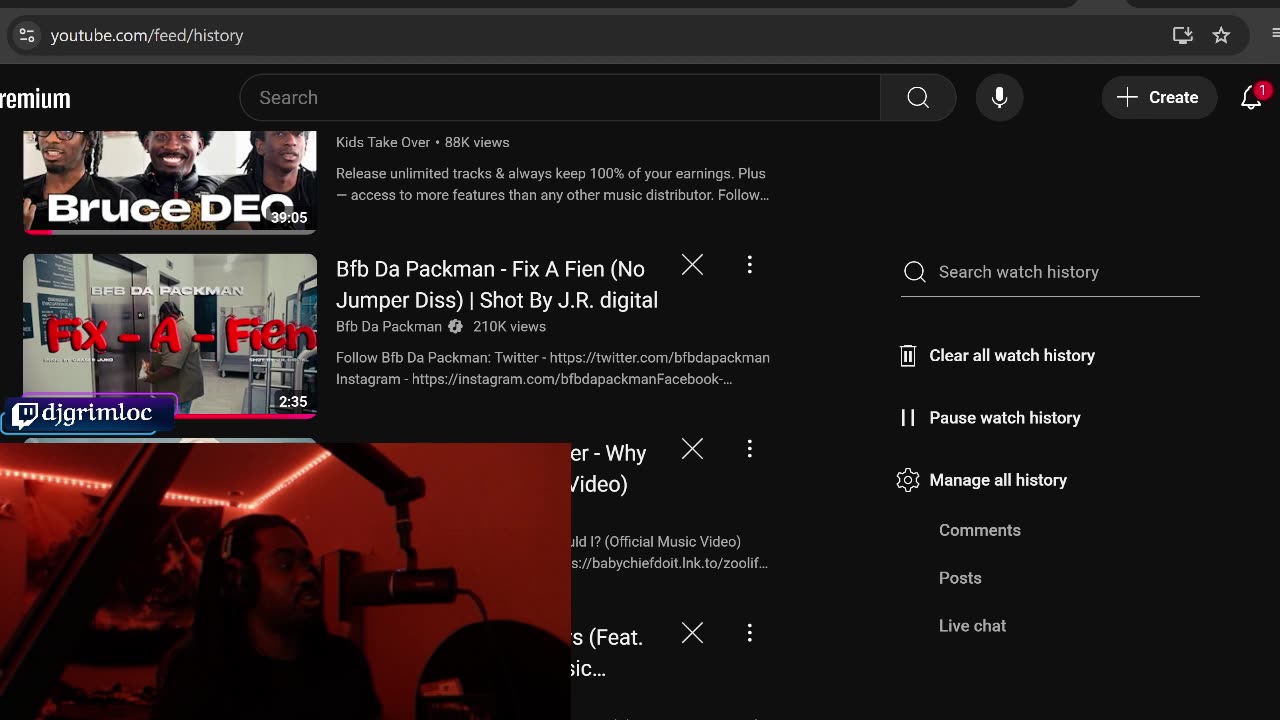This screenshot has height=720, width=1280.
Task: Click the magnifying glass search button
Action: (x=918, y=97)
